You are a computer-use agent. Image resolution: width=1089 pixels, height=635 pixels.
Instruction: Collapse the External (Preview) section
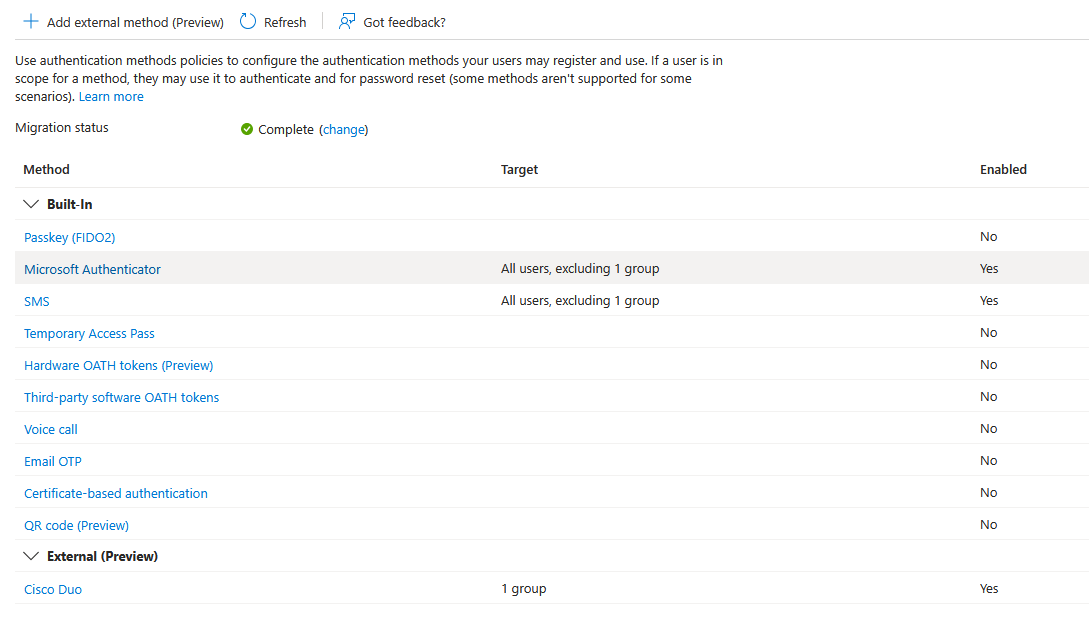point(31,556)
